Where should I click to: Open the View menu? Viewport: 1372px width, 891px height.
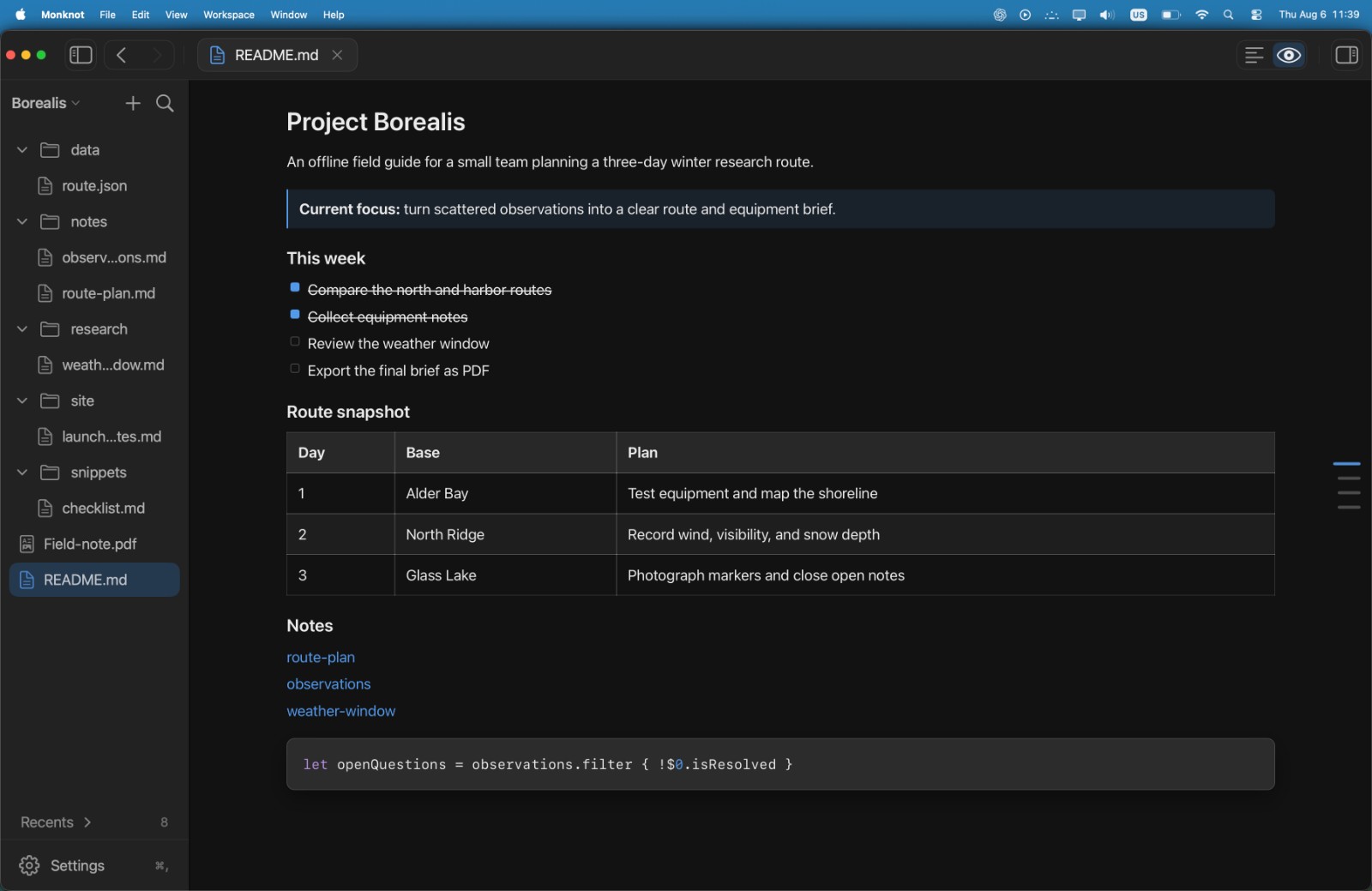[177, 15]
